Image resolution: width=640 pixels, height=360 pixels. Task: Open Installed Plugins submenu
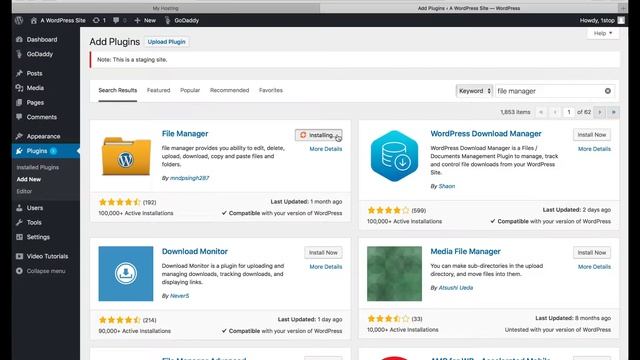click(38, 167)
